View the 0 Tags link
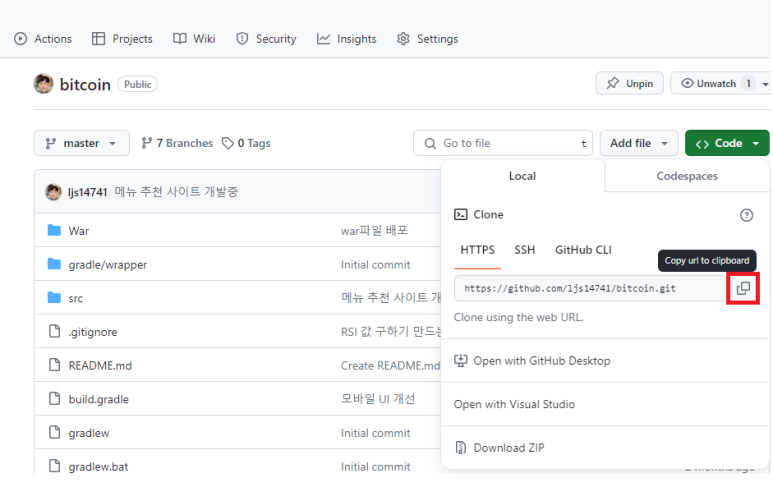Image resolution: width=773 pixels, height=487 pixels. click(x=246, y=143)
